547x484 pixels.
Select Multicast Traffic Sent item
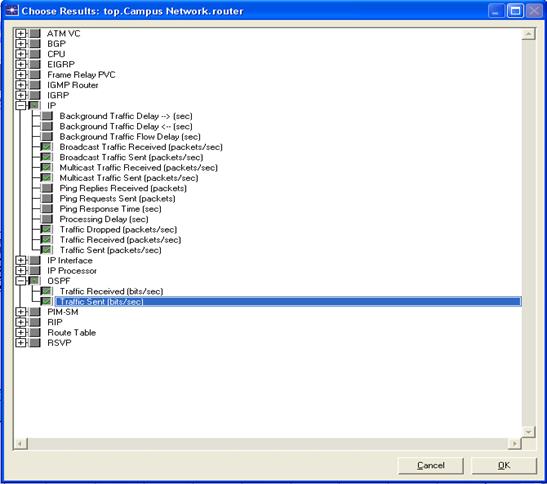click(129, 178)
